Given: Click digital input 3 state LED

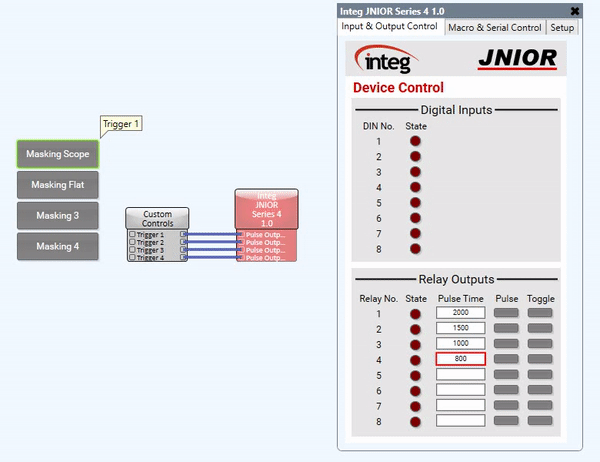Looking at the screenshot, I should [x=415, y=171].
